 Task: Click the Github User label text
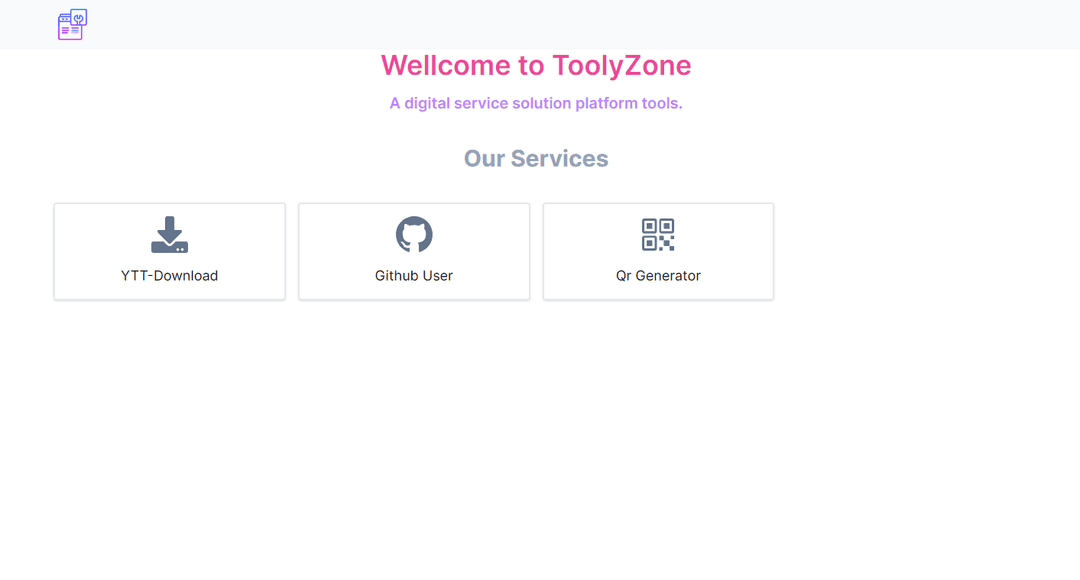tap(413, 275)
